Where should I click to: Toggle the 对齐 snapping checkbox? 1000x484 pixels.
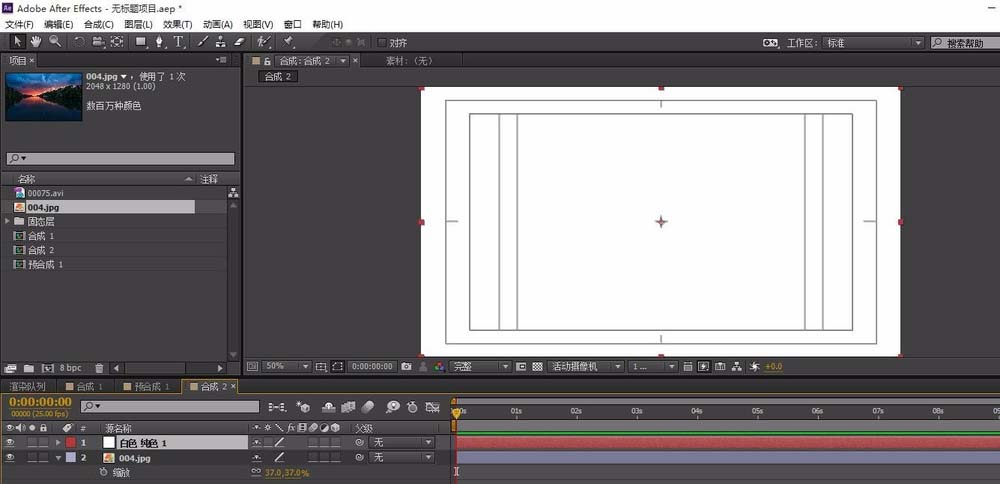tap(382, 43)
